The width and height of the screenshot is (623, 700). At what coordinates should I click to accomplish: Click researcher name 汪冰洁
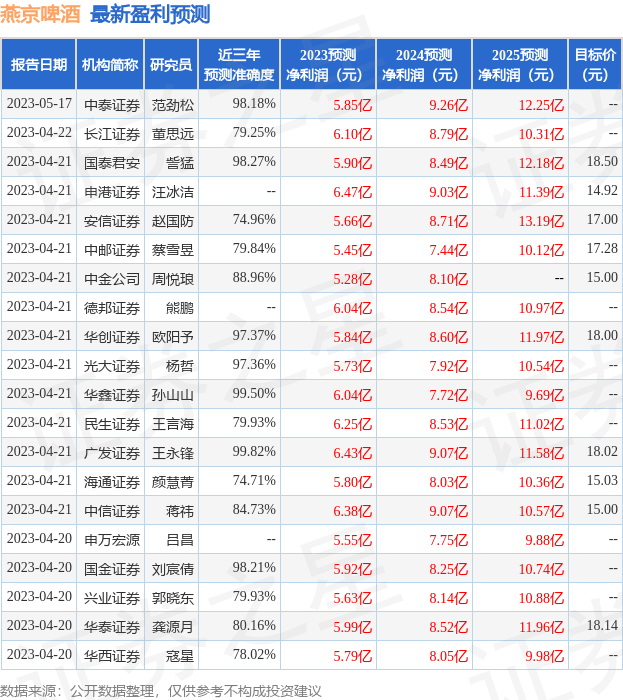(x=173, y=192)
